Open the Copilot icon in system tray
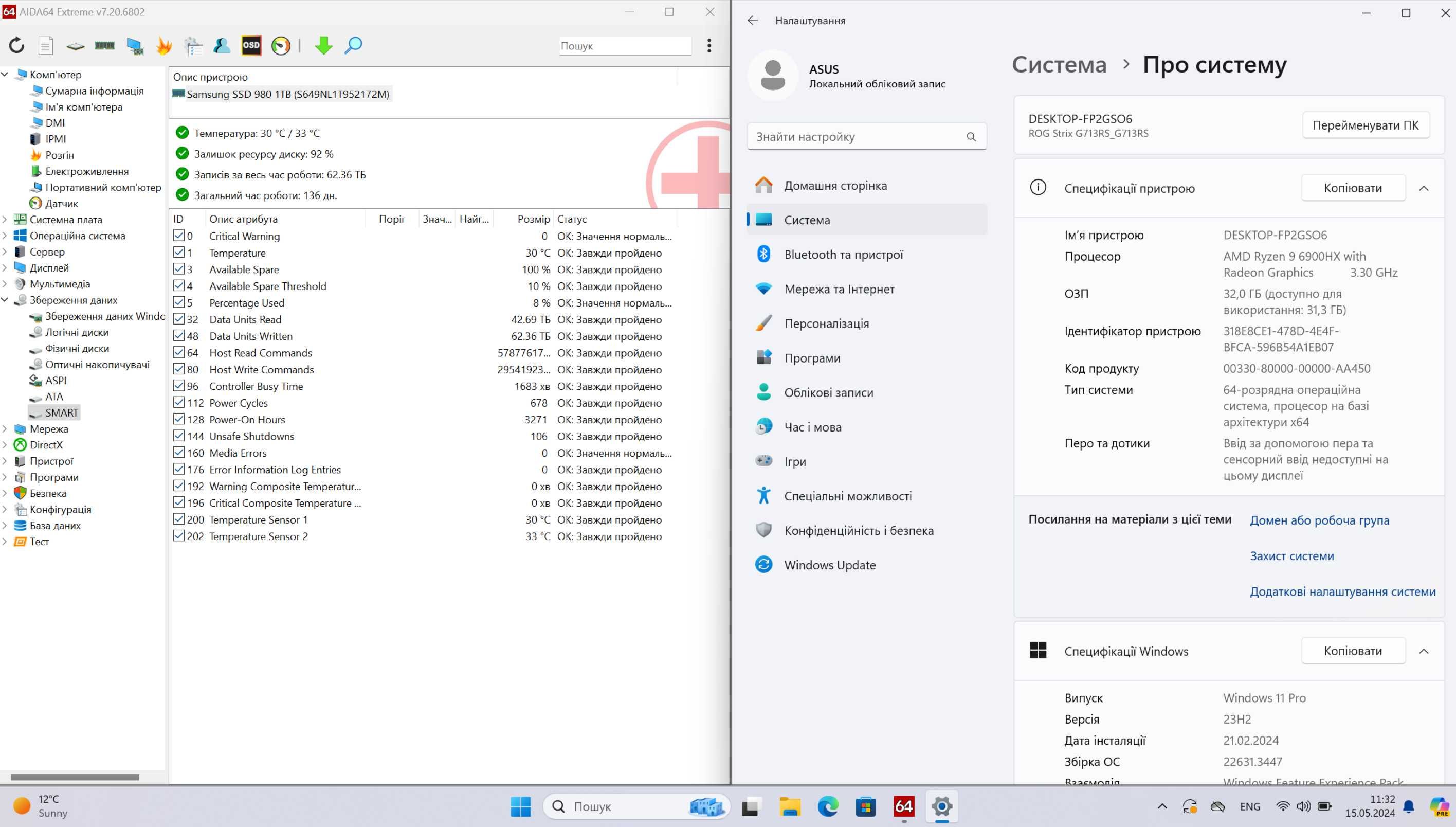 (1440, 806)
